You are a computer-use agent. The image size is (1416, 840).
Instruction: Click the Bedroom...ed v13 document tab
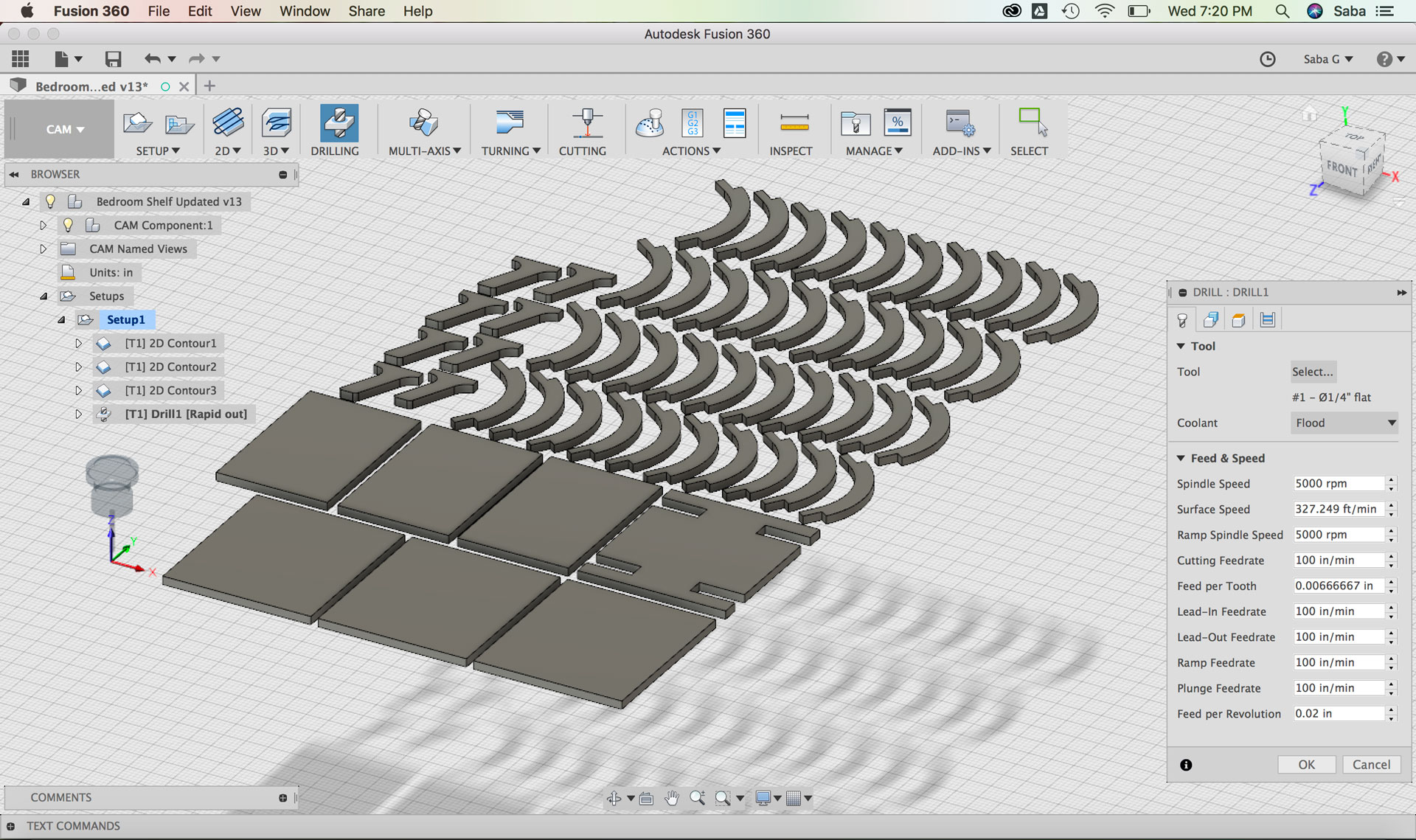[x=91, y=86]
